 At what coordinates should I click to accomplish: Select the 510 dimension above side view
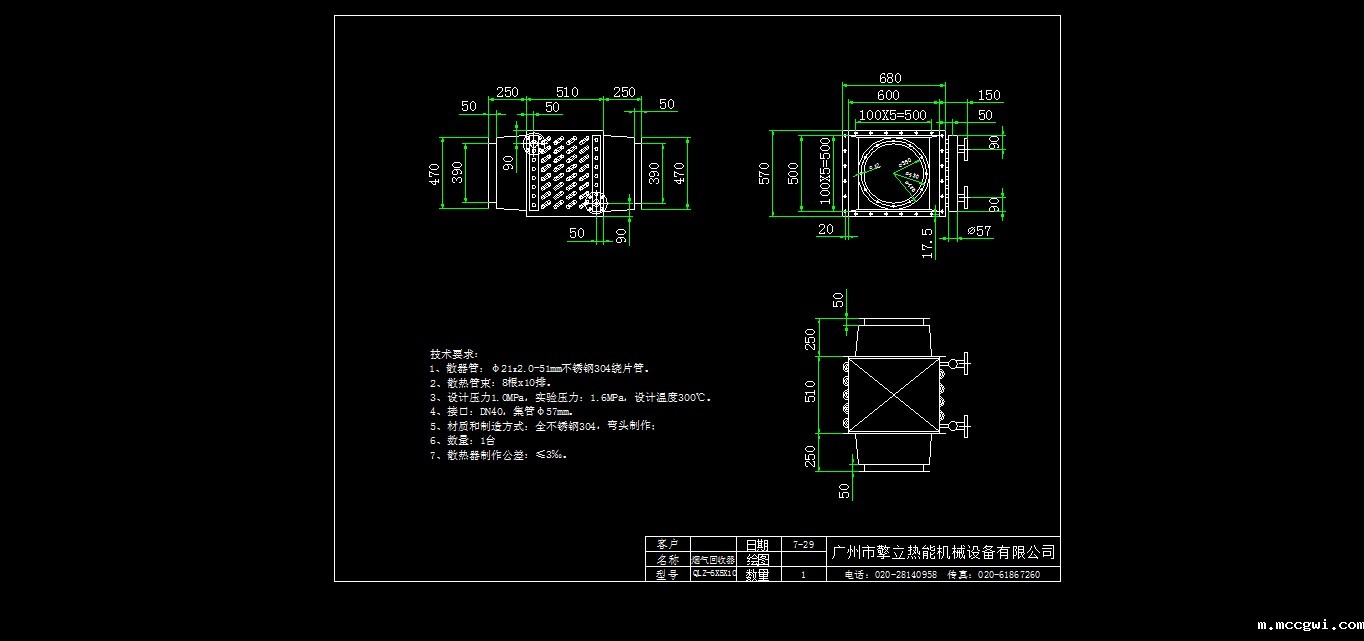point(566,92)
